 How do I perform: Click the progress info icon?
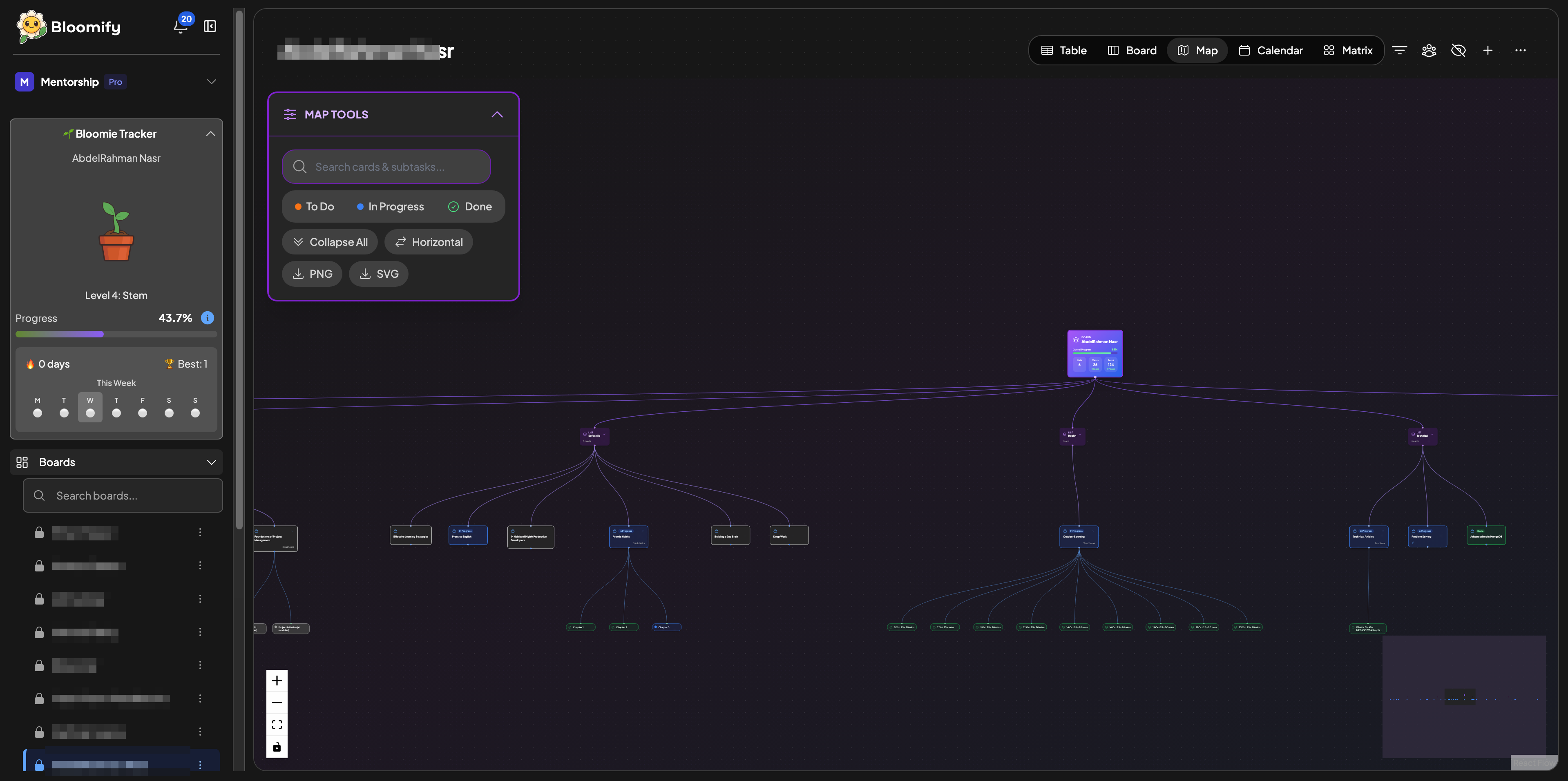click(208, 318)
